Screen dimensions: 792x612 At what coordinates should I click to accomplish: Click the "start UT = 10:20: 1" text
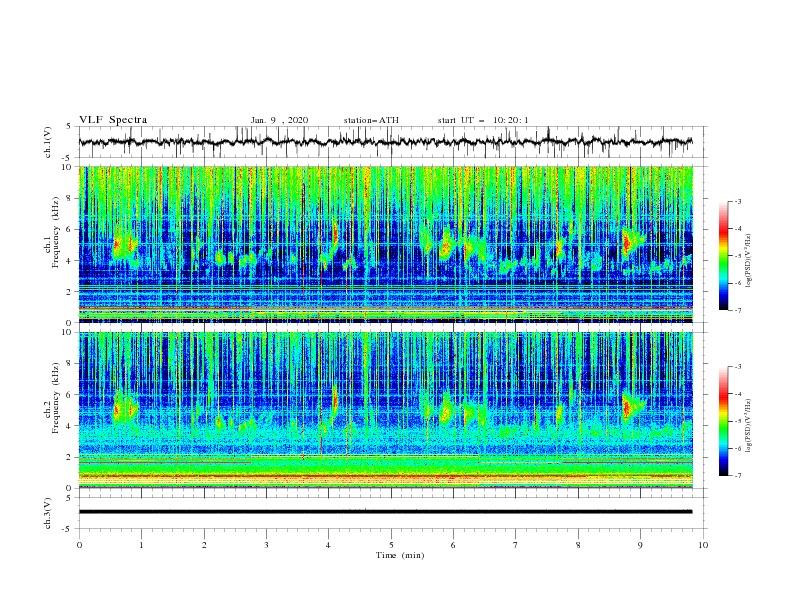tap(482, 120)
